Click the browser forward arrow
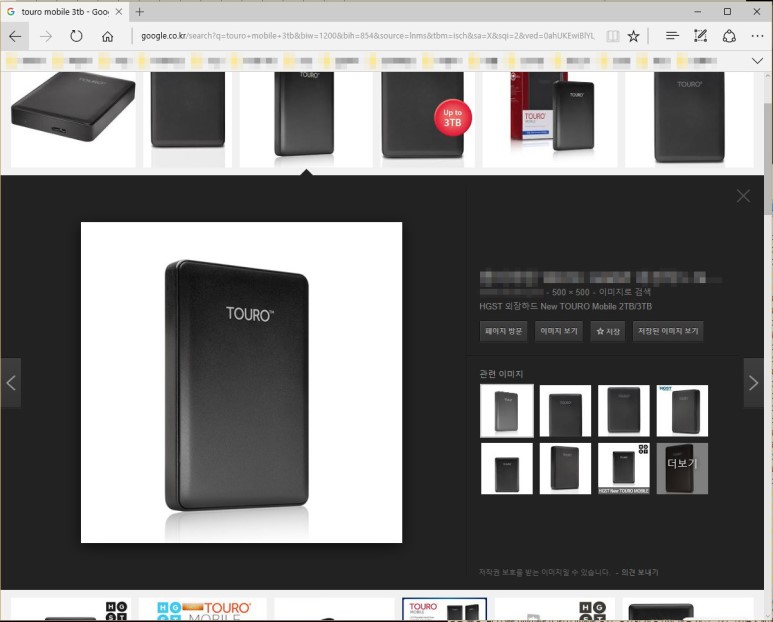The height and width of the screenshot is (622, 773). click(x=45, y=36)
